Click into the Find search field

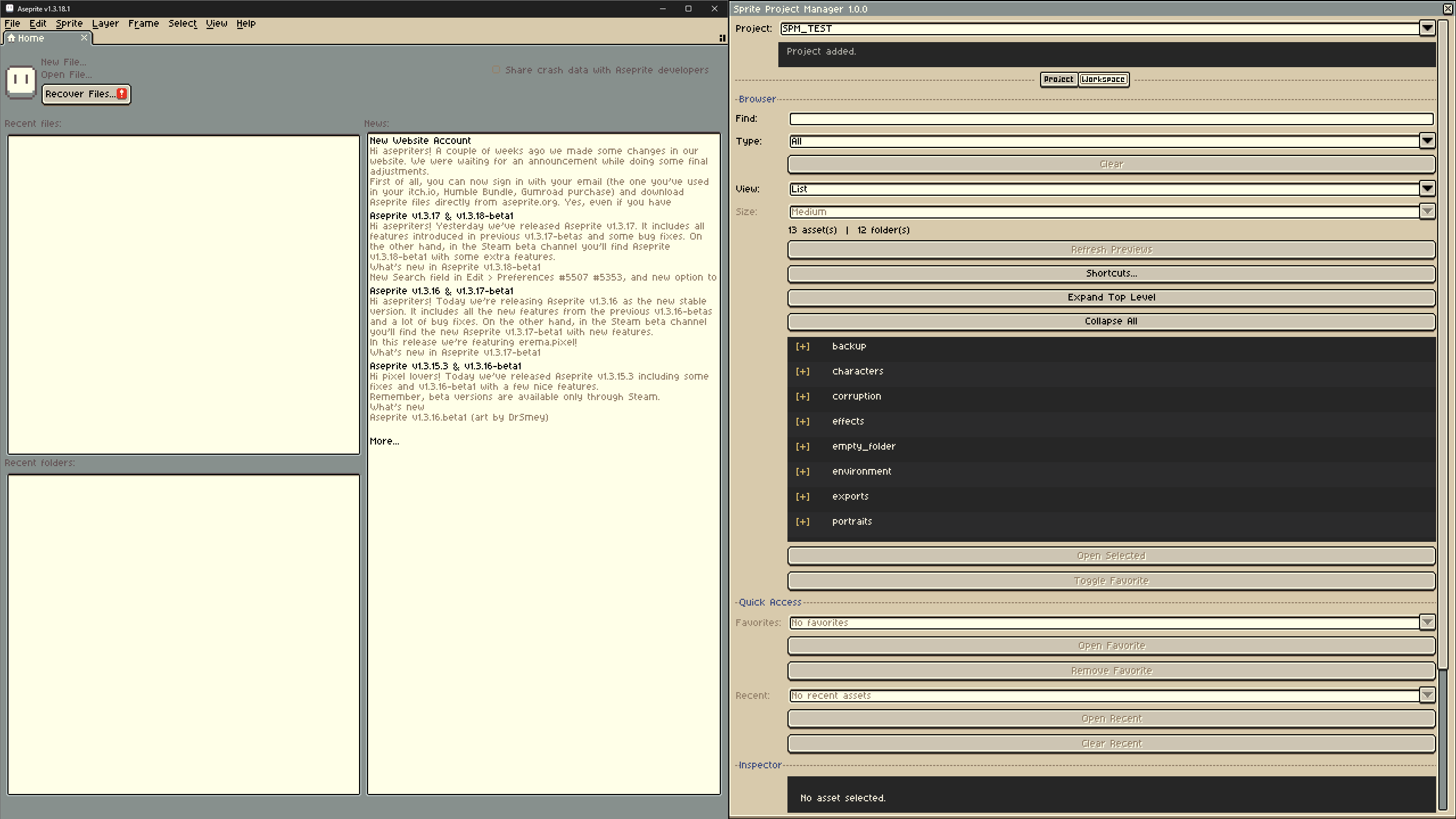pos(1111,119)
